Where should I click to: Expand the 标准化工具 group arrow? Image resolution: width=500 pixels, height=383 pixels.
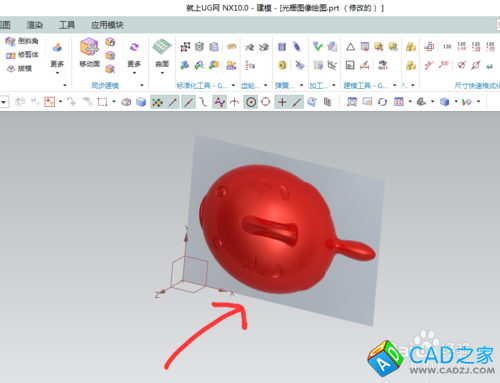[x=233, y=85]
